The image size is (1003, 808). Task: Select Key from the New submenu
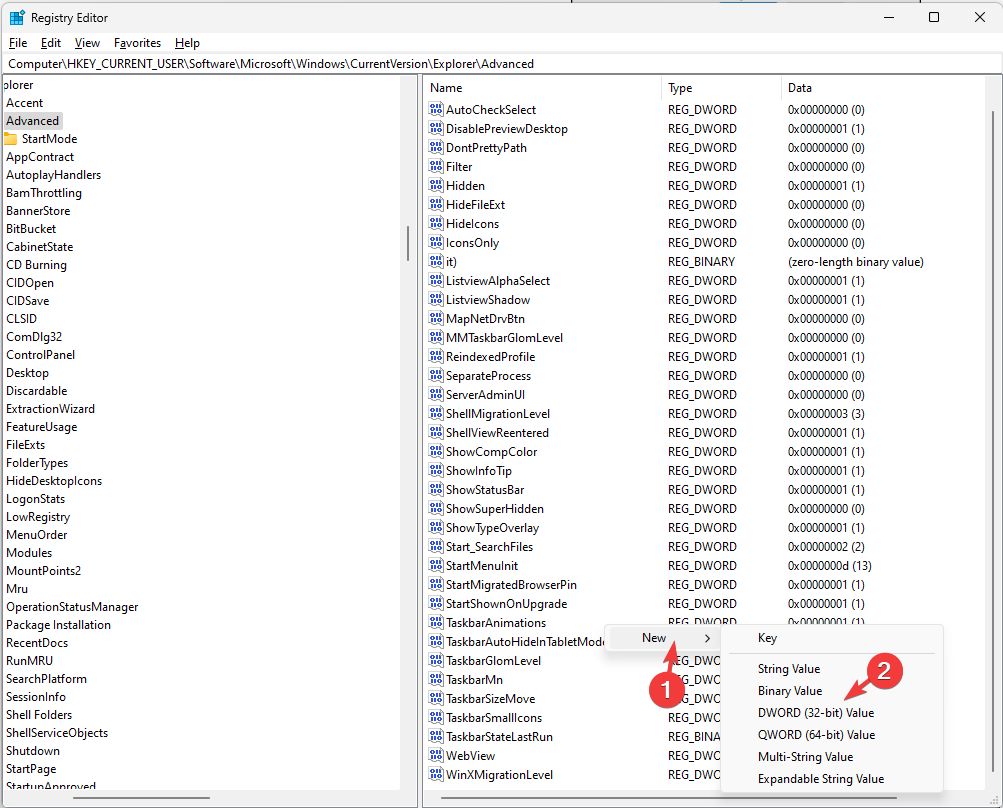coord(767,638)
